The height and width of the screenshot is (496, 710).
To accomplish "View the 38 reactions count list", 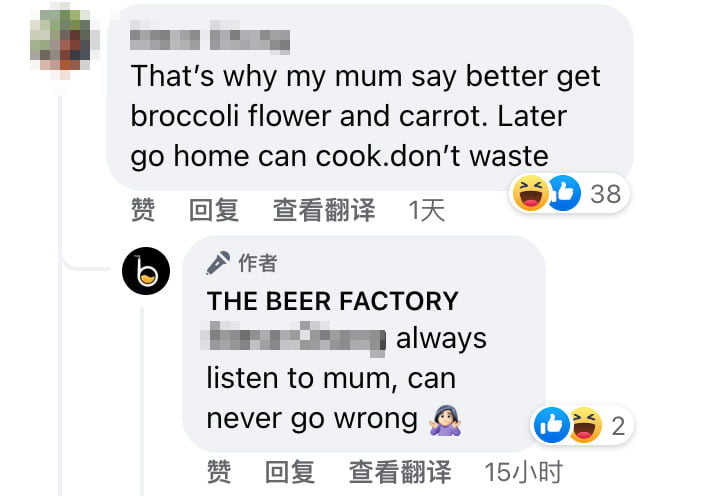I will coord(605,194).
